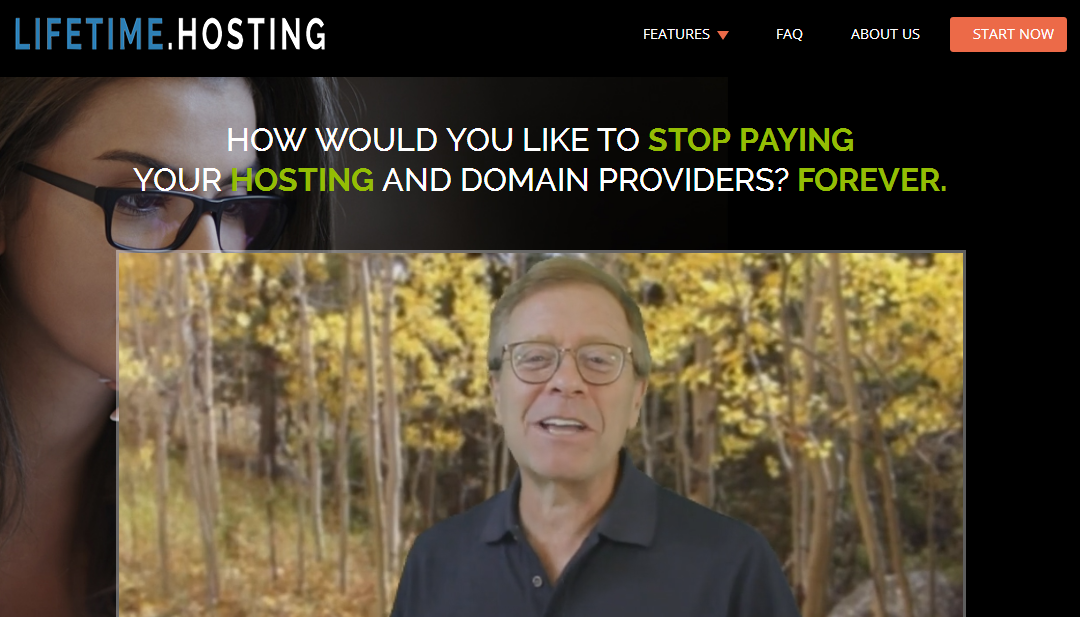The image size is (1080, 617).
Task: Go to the FAQ page
Action: point(789,34)
